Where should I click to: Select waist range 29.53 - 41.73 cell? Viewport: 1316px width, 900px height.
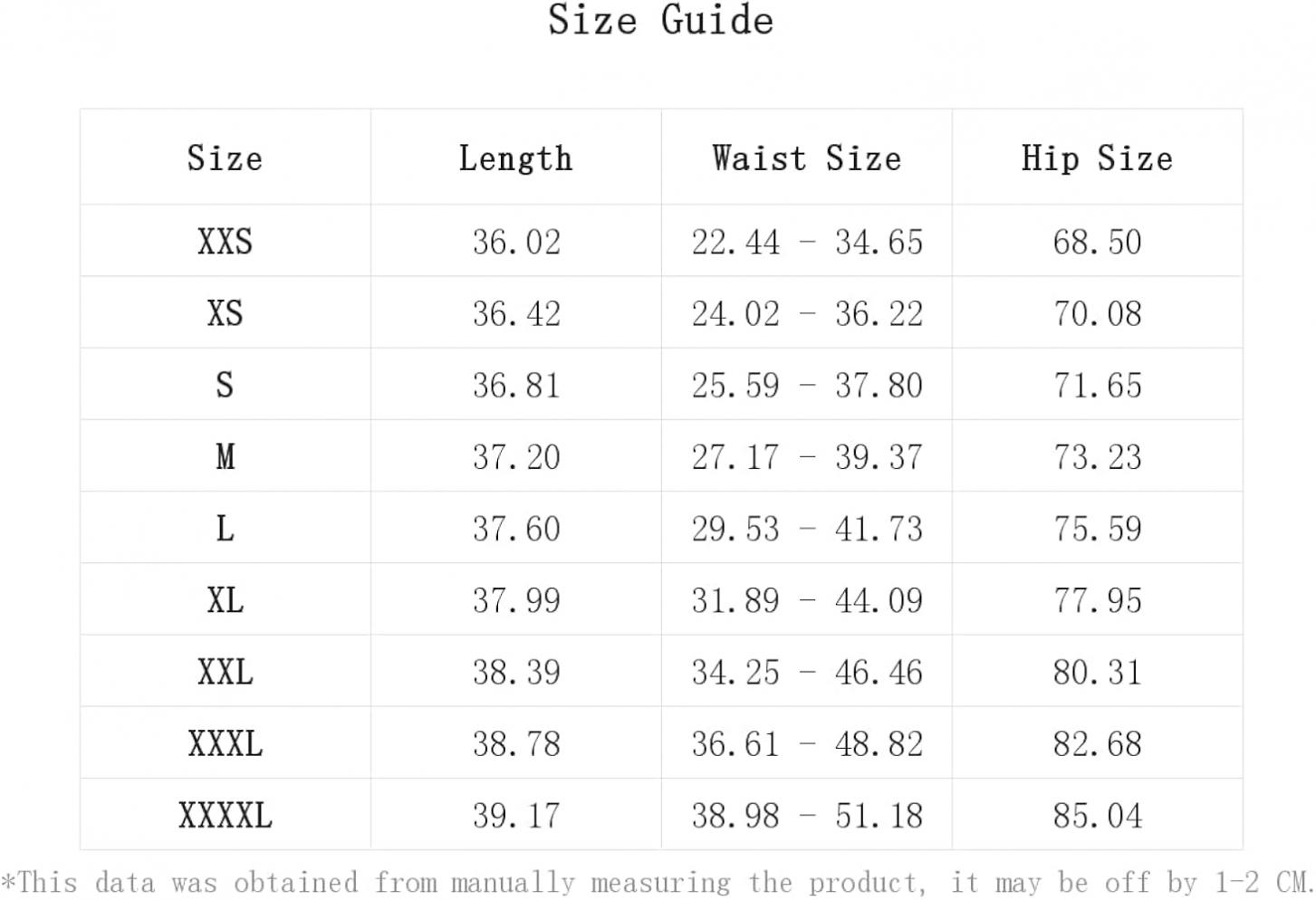807,528
